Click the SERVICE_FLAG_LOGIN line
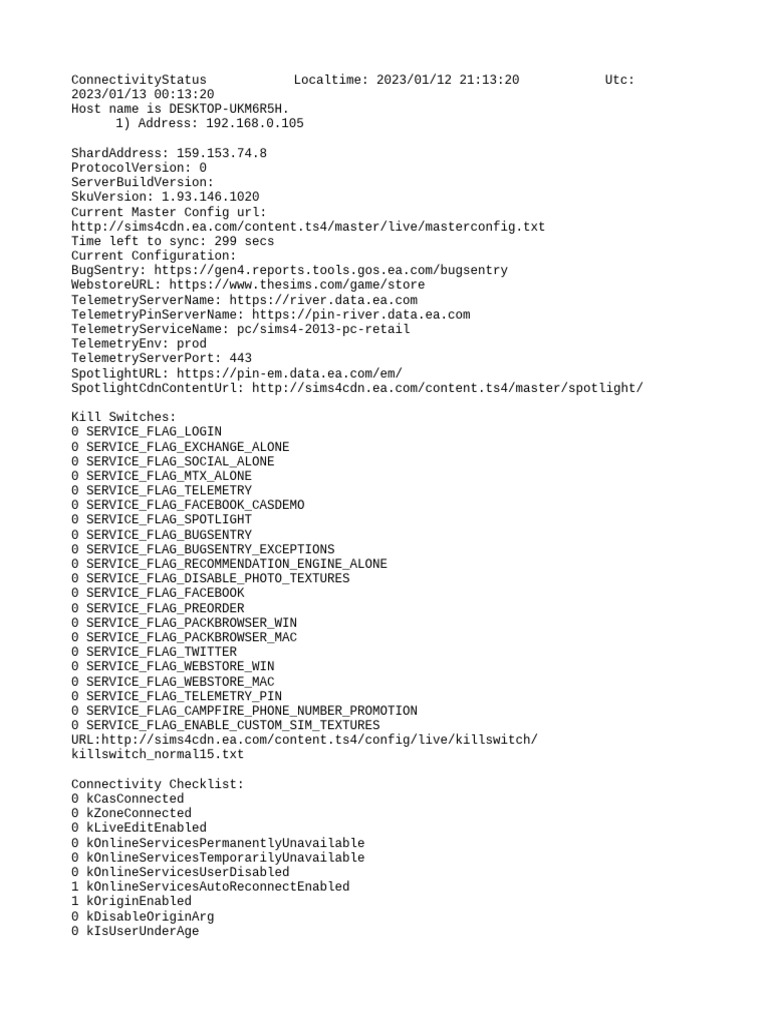This screenshot has height=1024, width=768. (146, 432)
